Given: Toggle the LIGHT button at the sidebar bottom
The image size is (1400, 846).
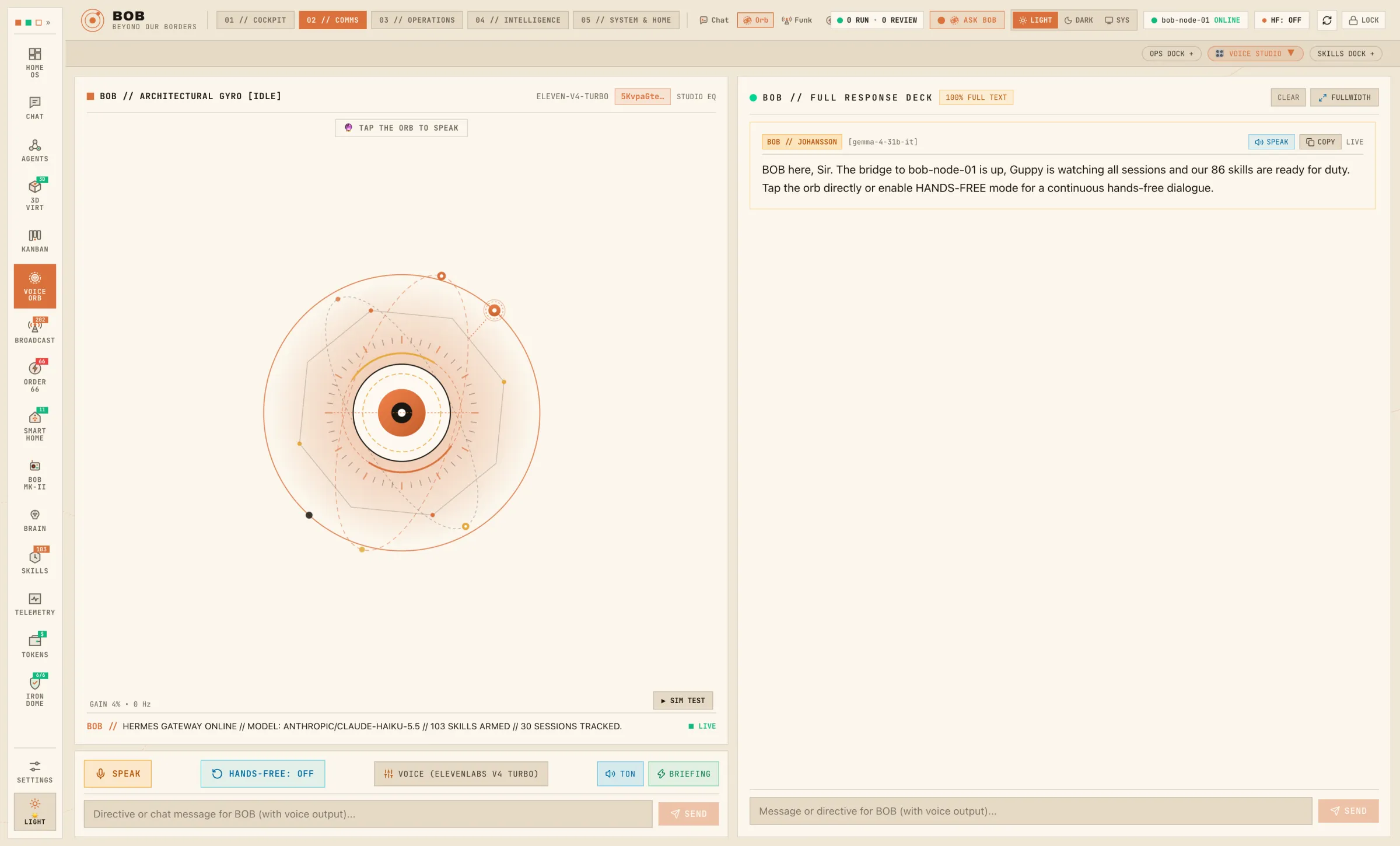Looking at the screenshot, I should pyautogui.click(x=35, y=812).
